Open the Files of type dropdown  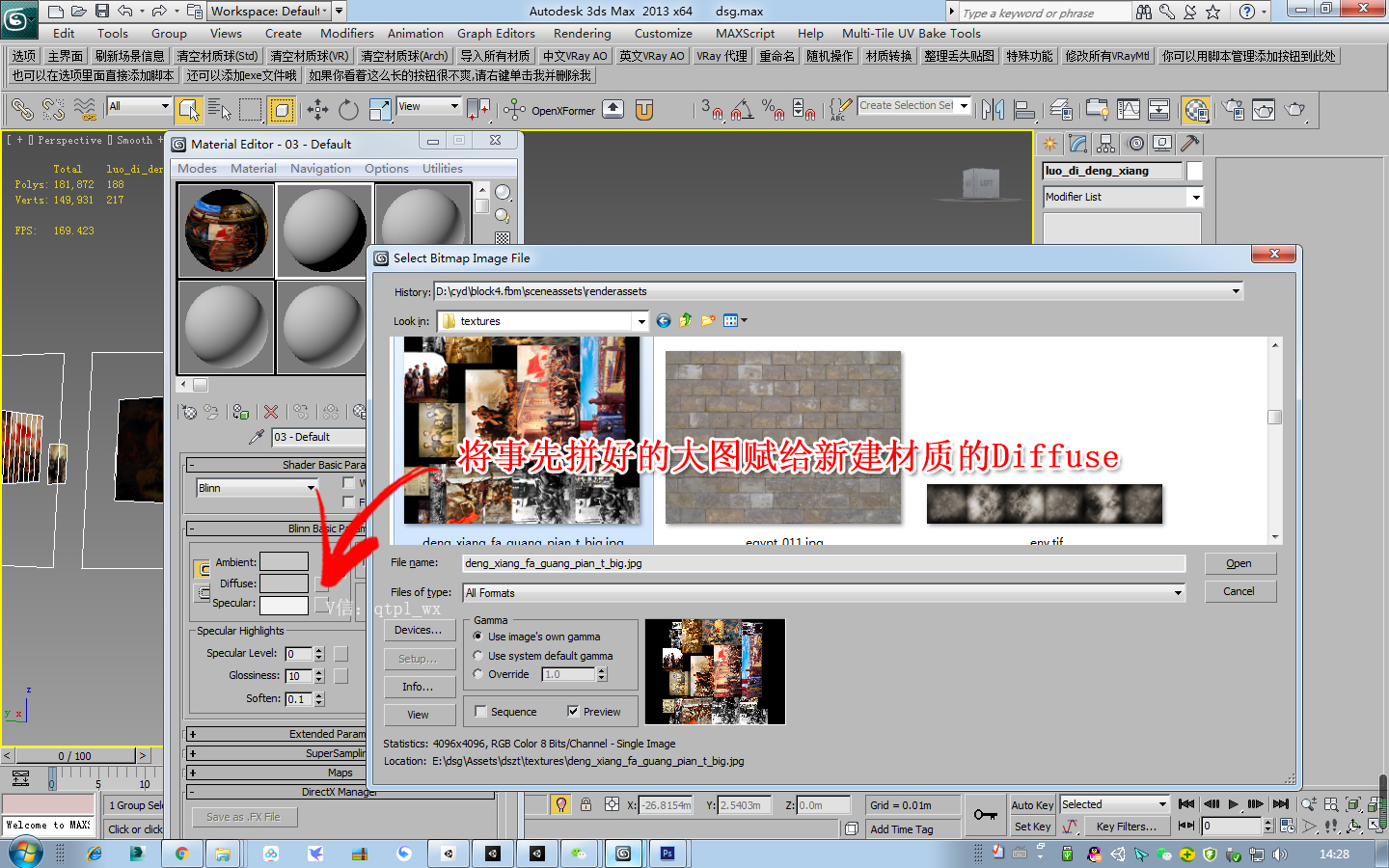(1178, 593)
